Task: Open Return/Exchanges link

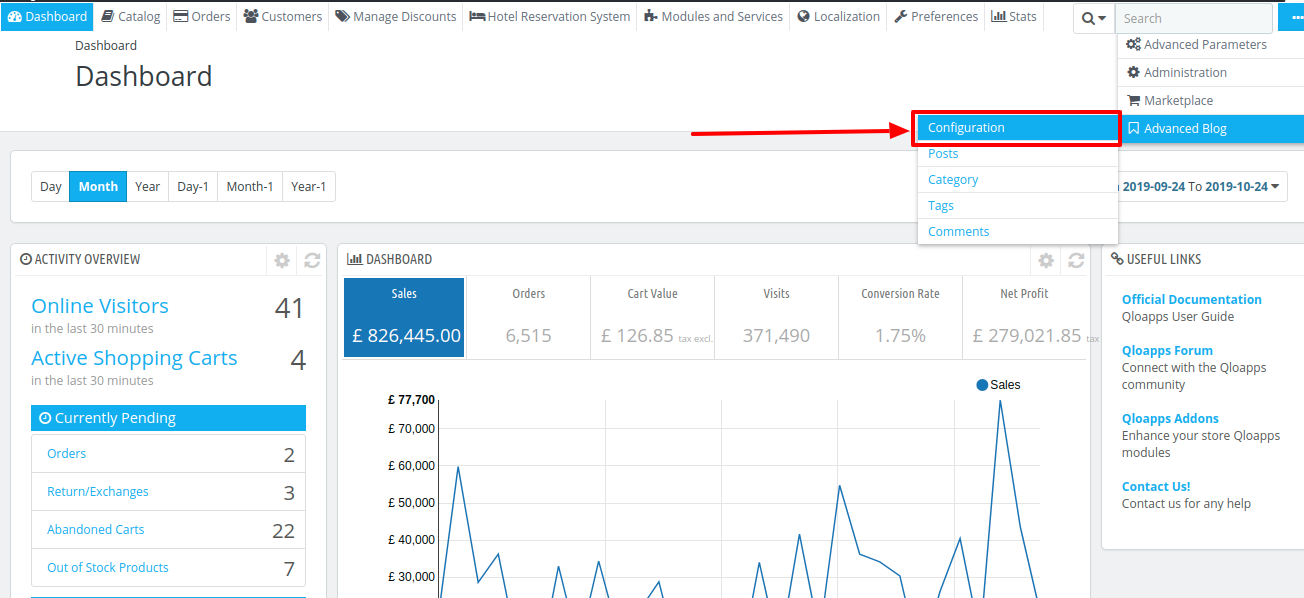Action: pos(98,492)
